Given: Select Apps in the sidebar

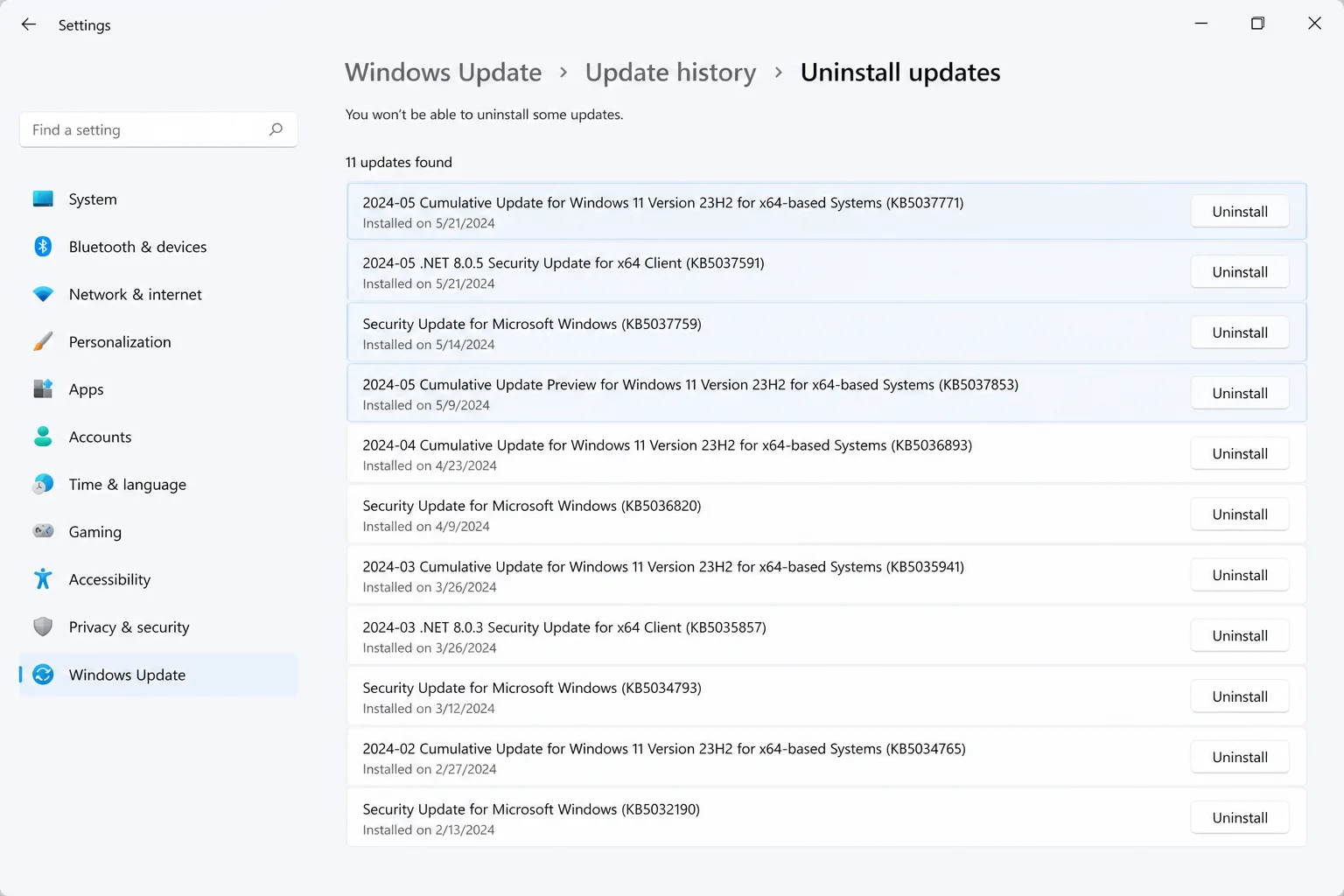Looking at the screenshot, I should click(x=158, y=389).
